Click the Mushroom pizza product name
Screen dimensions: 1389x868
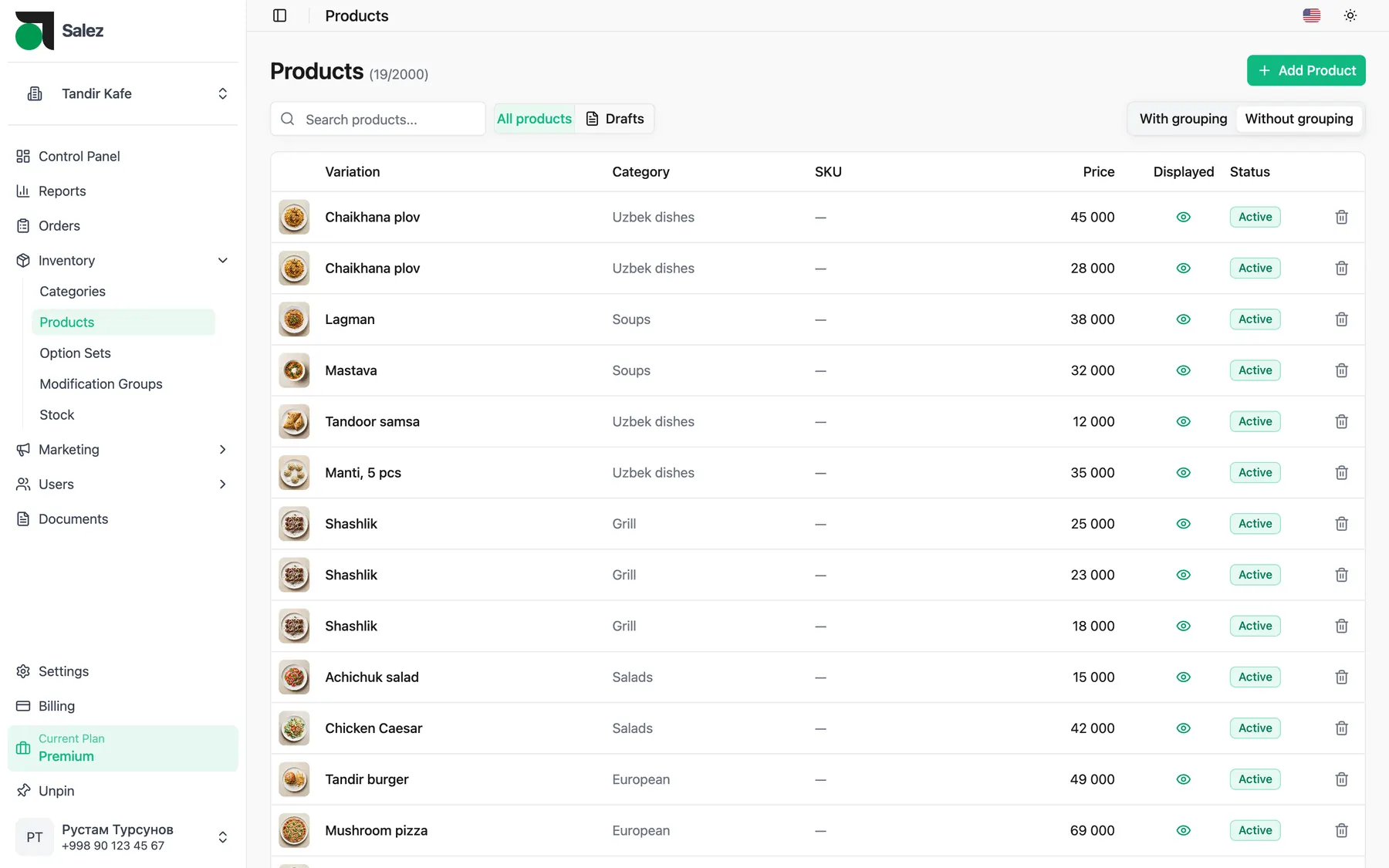[x=376, y=830]
